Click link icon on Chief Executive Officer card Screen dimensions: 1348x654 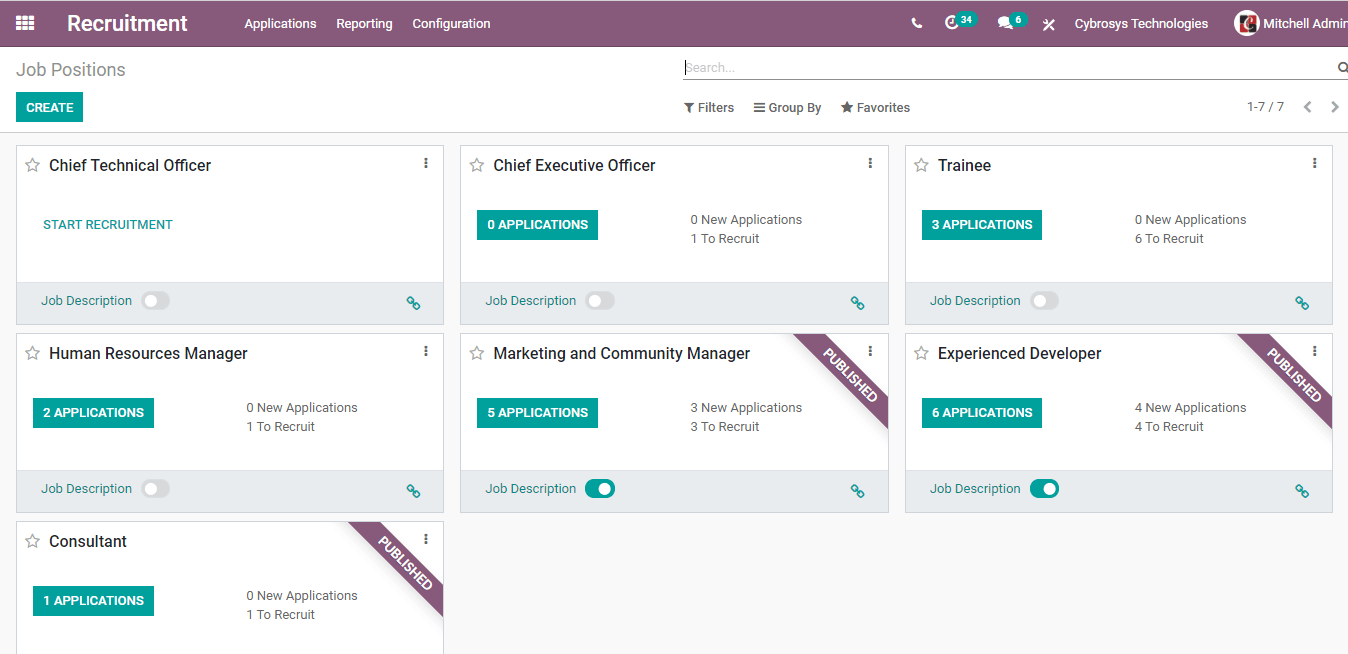[857, 303]
